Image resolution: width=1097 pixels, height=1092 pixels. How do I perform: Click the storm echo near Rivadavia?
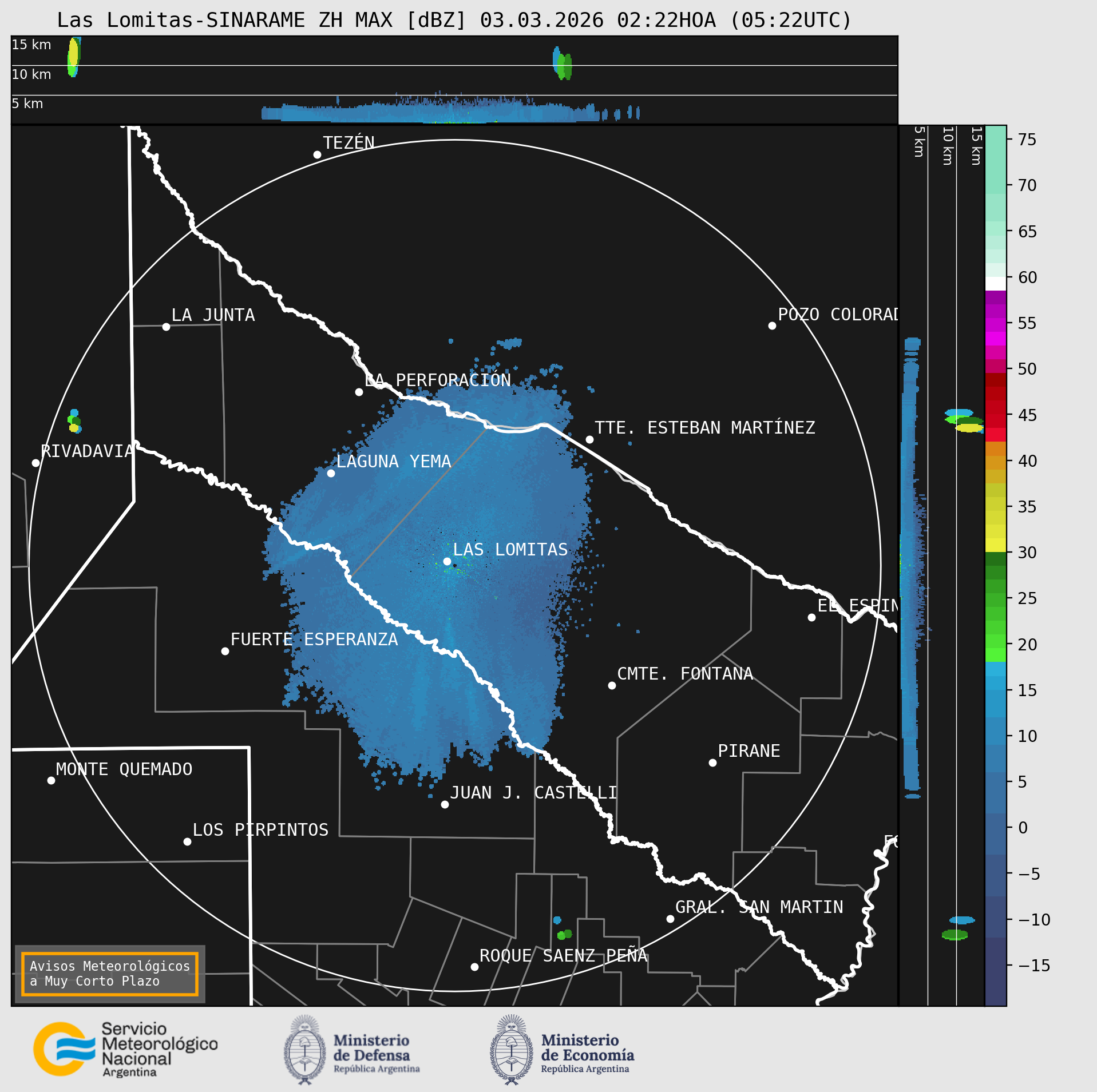(x=74, y=421)
